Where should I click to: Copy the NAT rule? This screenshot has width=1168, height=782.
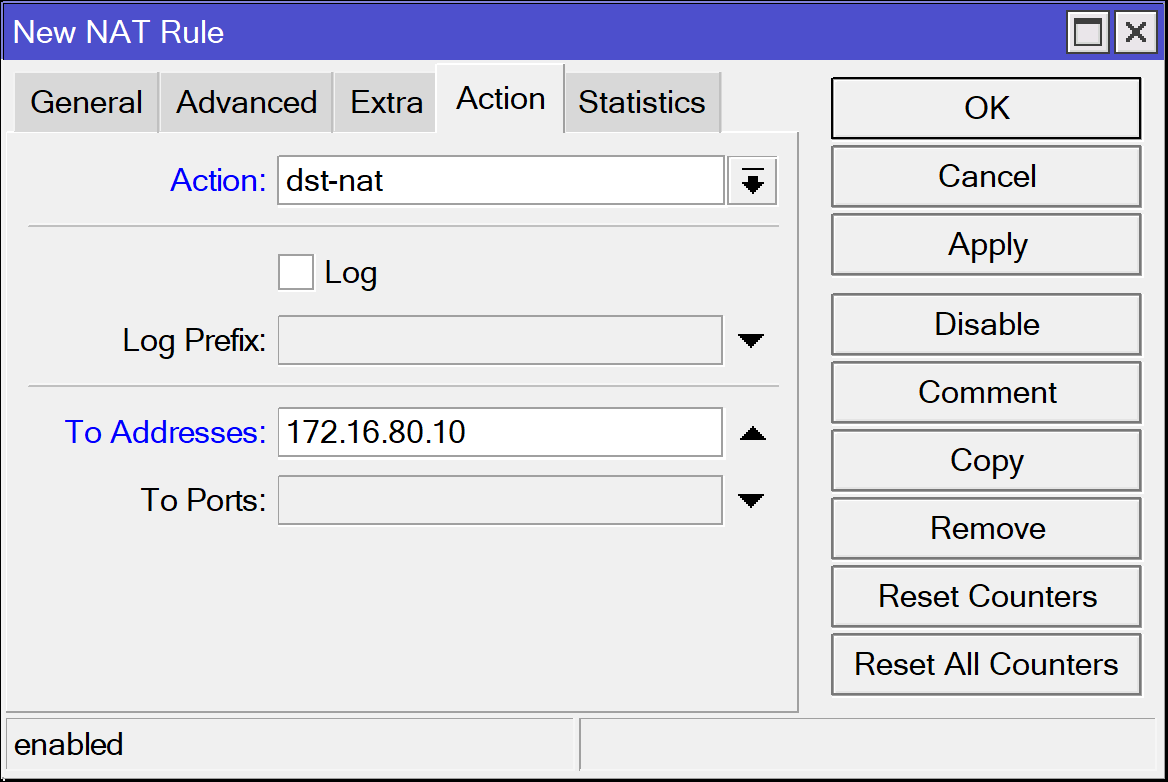tap(986, 461)
